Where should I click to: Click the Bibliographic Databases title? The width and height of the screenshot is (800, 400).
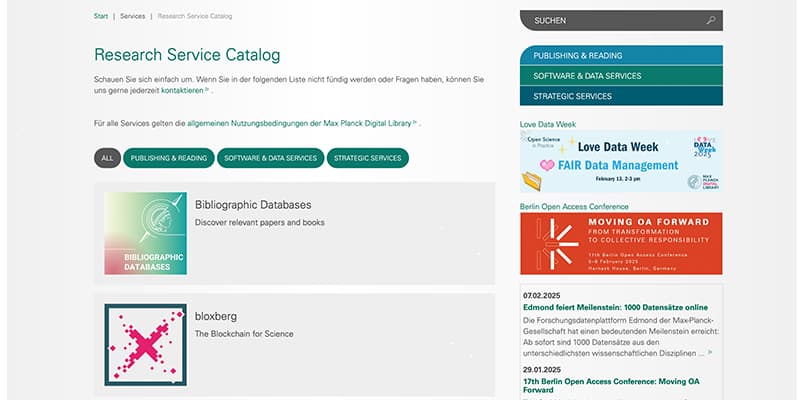coord(253,205)
